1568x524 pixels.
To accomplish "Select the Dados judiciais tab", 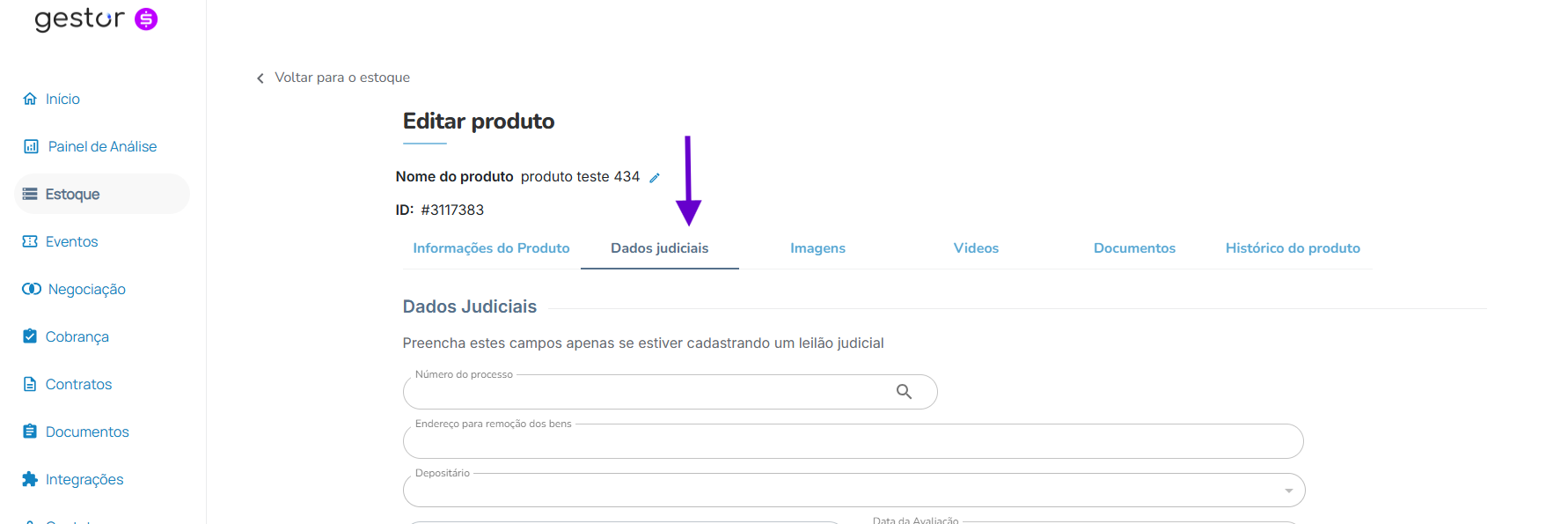I will pyautogui.click(x=659, y=248).
